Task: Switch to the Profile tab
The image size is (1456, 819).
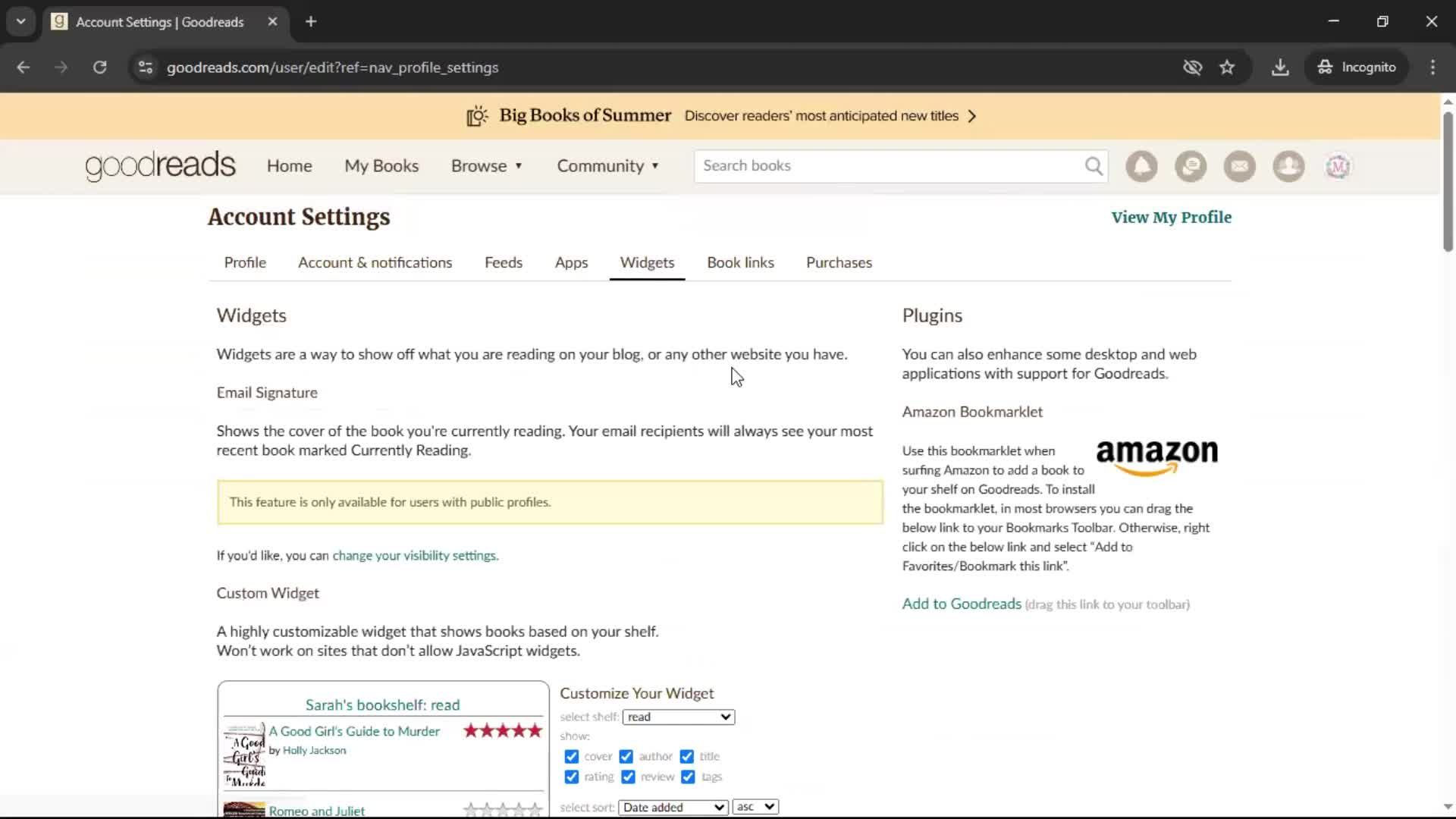Action: click(x=245, y=262)
